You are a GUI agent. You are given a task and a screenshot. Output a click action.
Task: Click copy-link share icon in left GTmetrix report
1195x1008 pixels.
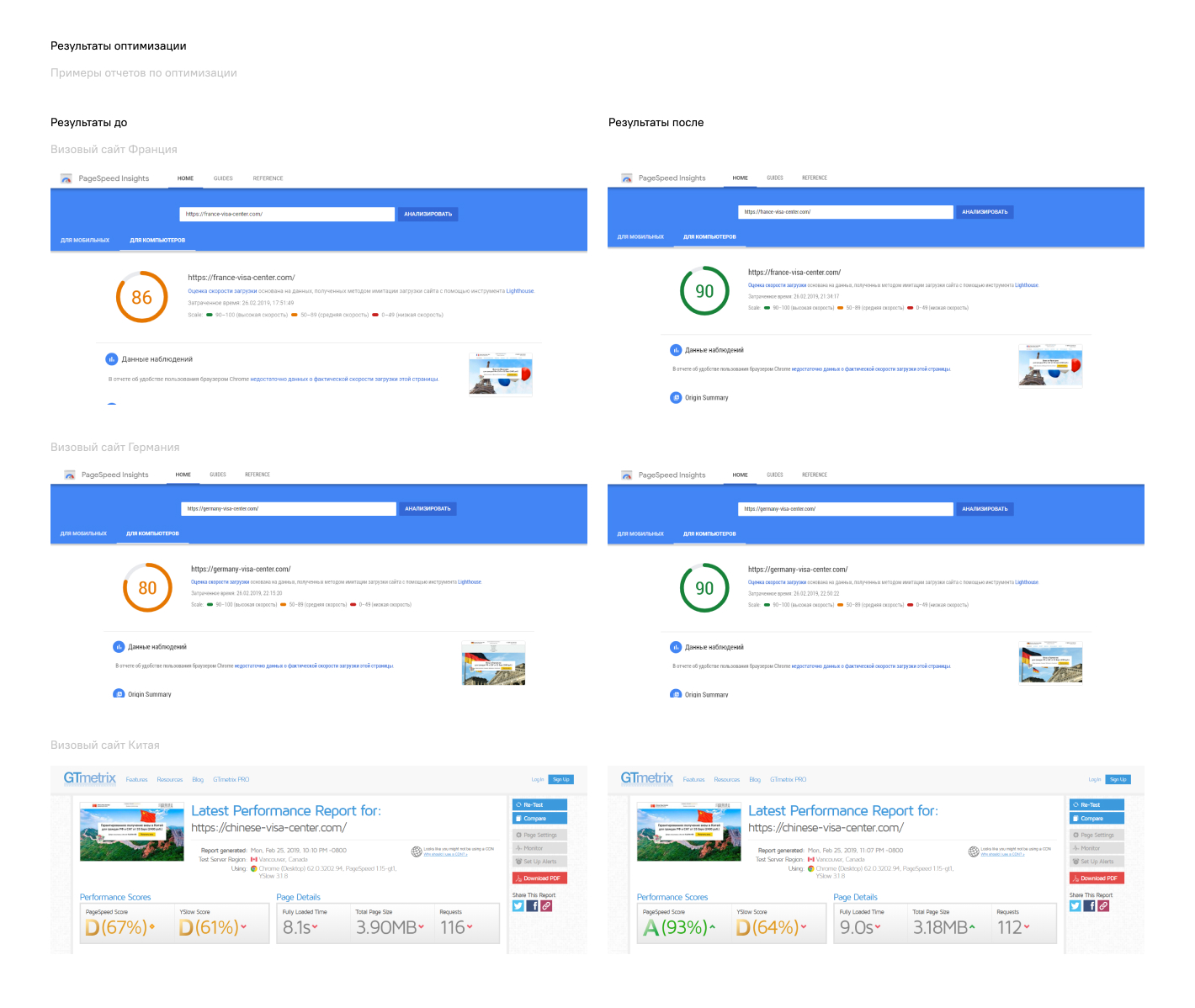(546, 906)
